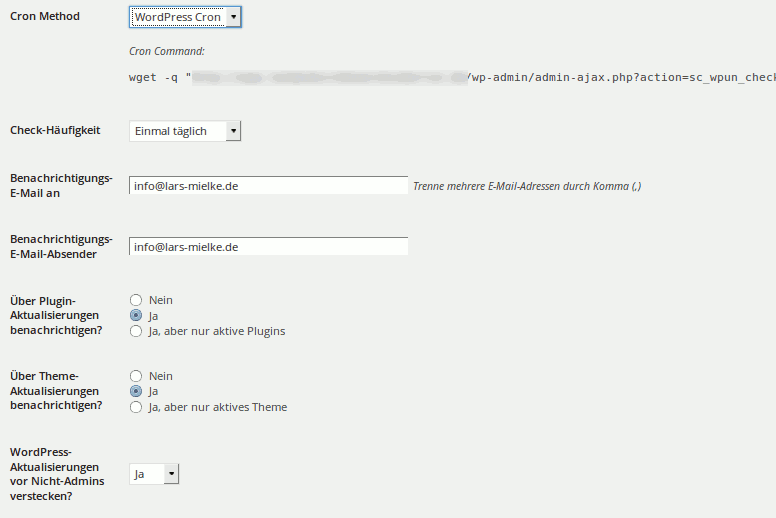Image resolution: width=776 pixels, height=518 pixels.
Task: Choose Ja, aber nur aktives Theme
Action: (x=136, y=407)
